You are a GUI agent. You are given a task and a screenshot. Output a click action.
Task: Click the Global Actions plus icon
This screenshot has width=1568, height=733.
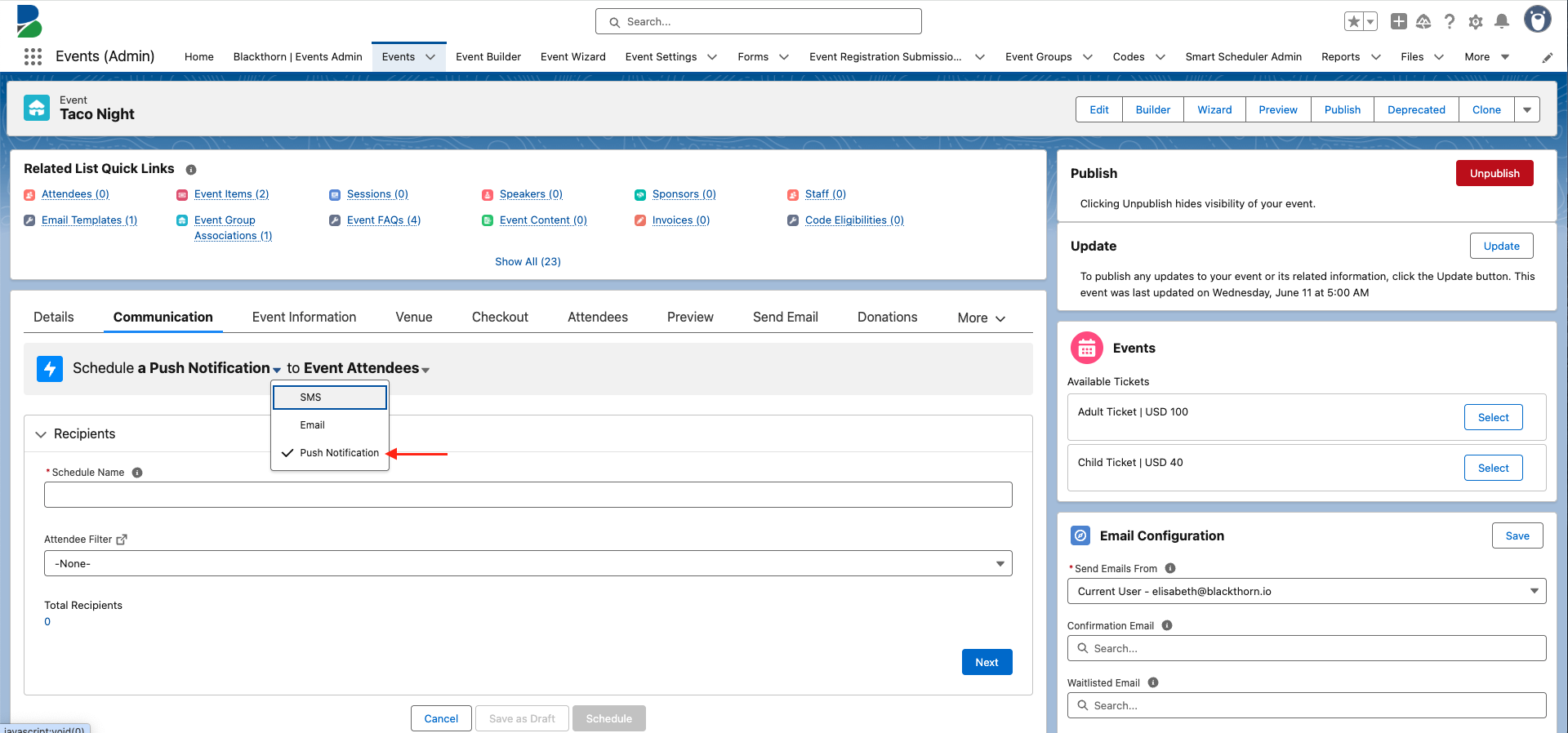point(1399,21)
